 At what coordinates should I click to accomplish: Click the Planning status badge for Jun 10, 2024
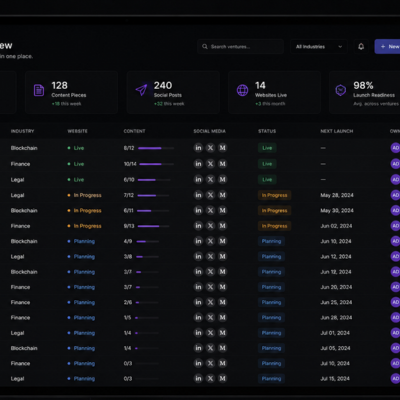click(x=271, y=241)
